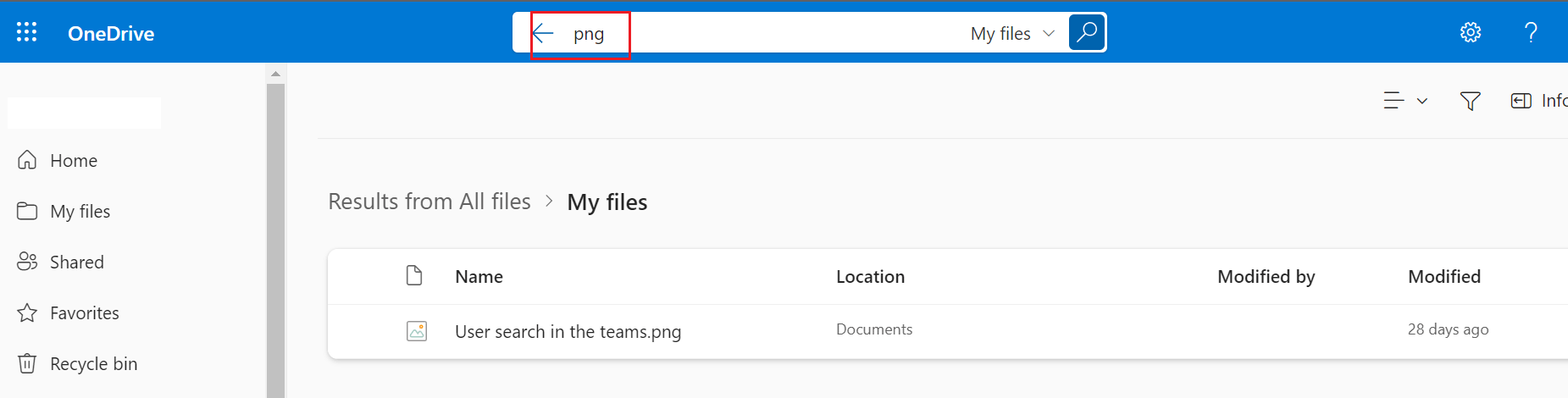Click the Shared people icon
Viewport: 1568px width, 398px height.
(x=27, y=262)
